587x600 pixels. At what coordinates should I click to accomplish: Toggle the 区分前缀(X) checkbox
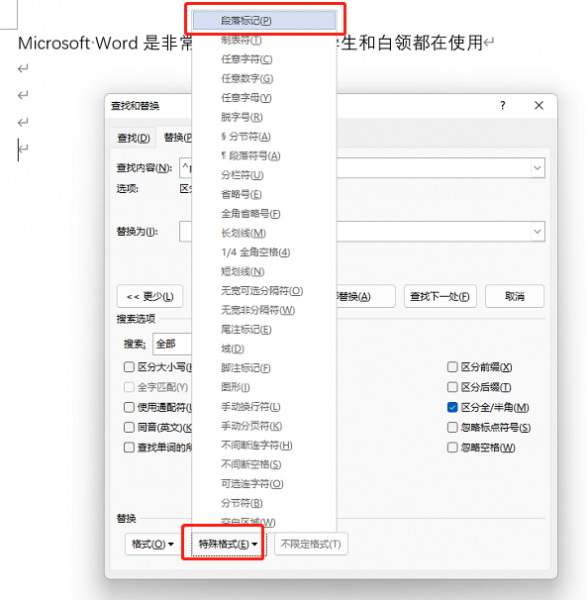[x=452, y=367]
